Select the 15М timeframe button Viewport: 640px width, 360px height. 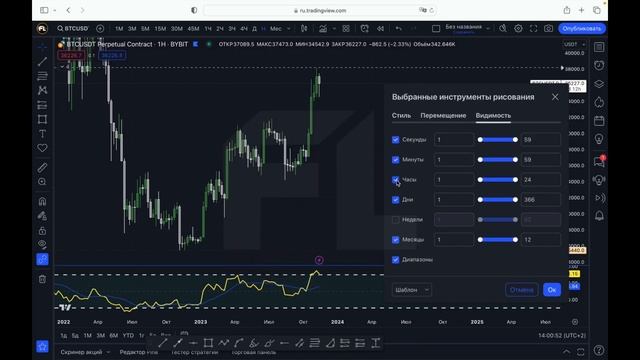click(160, 29)
